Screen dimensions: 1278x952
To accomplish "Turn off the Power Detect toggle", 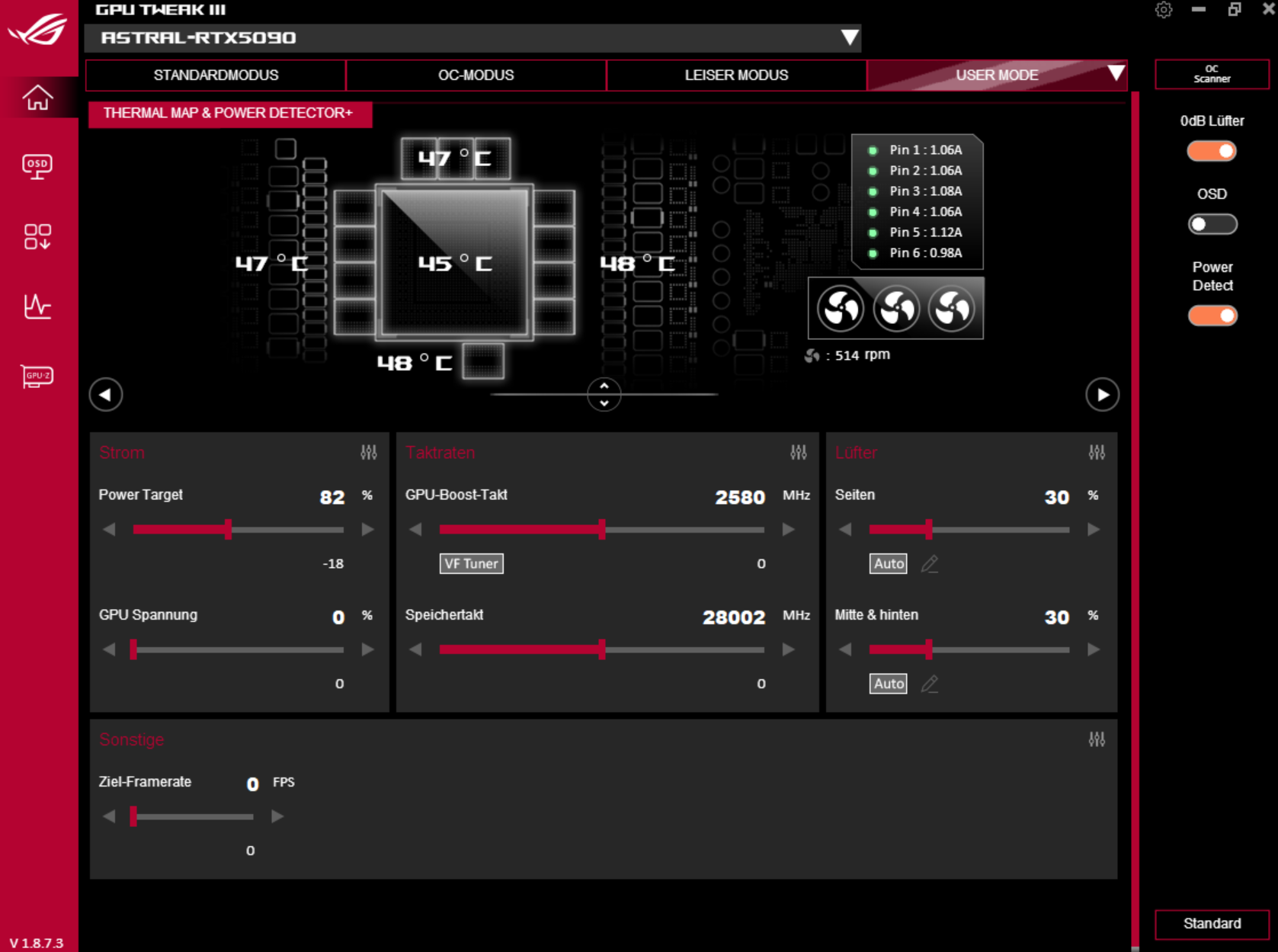I will pos(1212,315).
